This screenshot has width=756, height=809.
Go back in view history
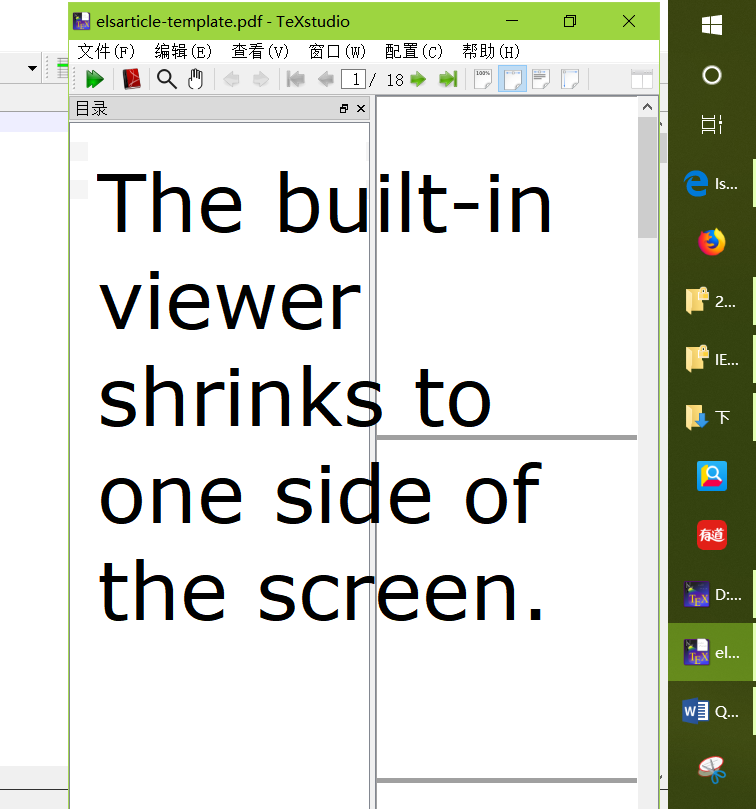tap(232, 79)
